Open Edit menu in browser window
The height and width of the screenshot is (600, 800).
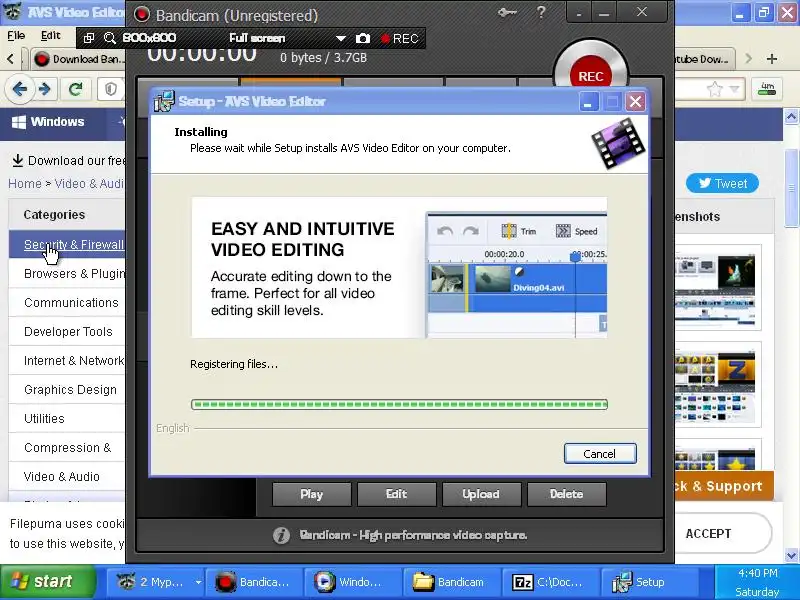click(51, 36)
